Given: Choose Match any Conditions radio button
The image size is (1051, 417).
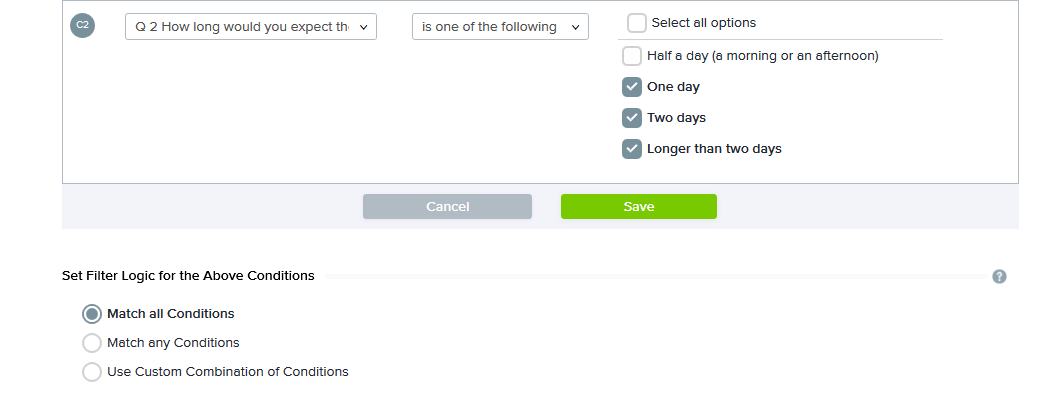Looking at the screenshot, I should [x=92, y=343].
